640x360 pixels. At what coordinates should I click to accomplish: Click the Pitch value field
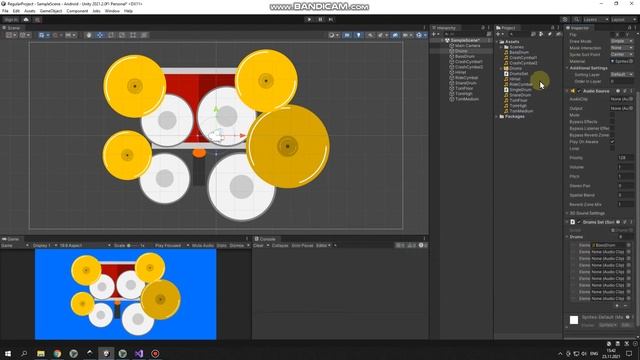625,176
